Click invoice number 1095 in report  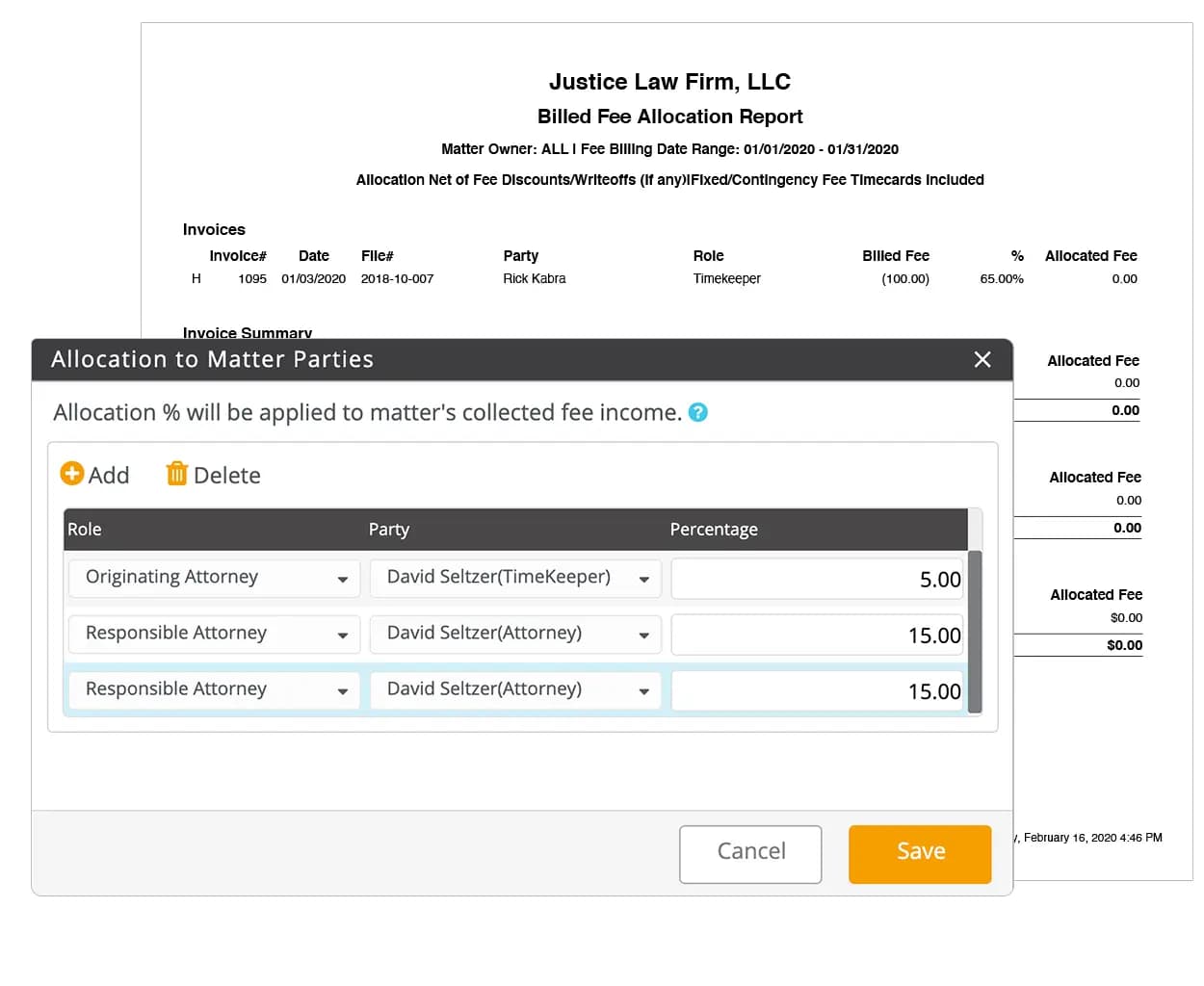click(252, 278)
